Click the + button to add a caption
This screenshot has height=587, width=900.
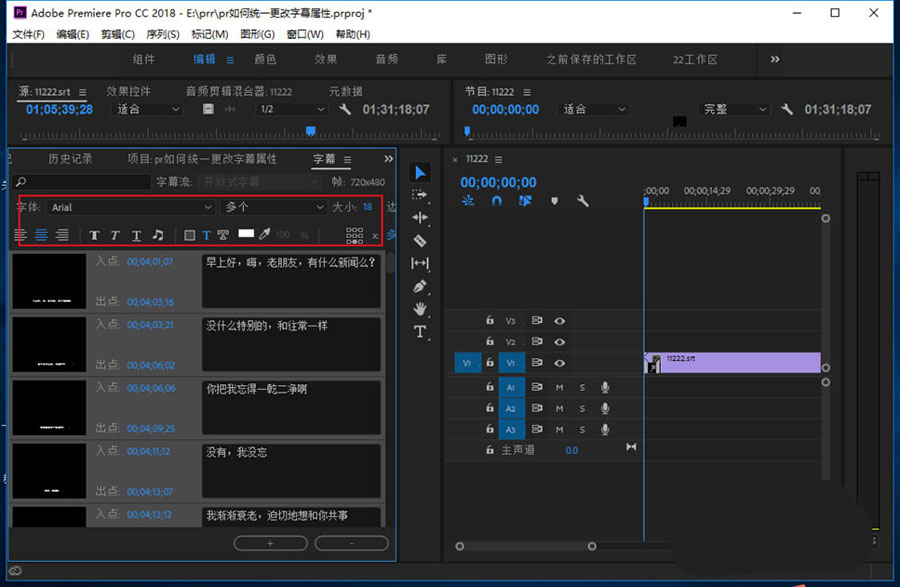coord(270,543)
